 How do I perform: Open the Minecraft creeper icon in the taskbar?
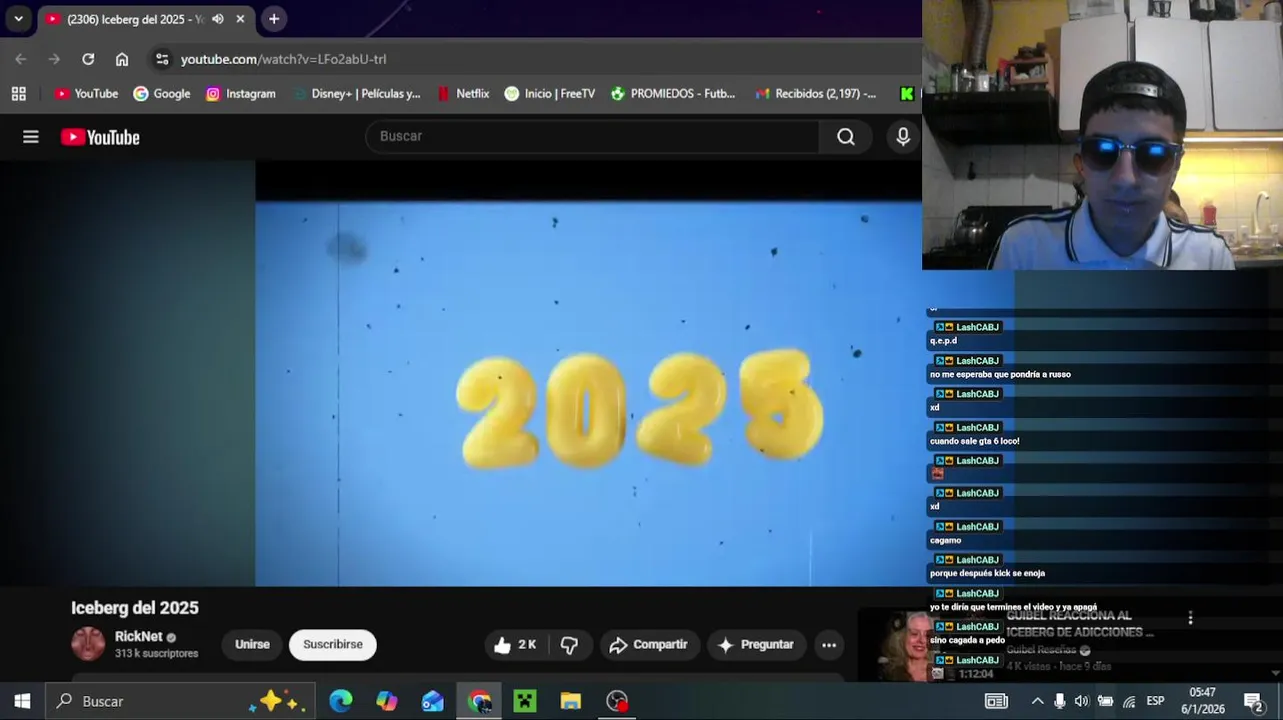pos(525,701)
